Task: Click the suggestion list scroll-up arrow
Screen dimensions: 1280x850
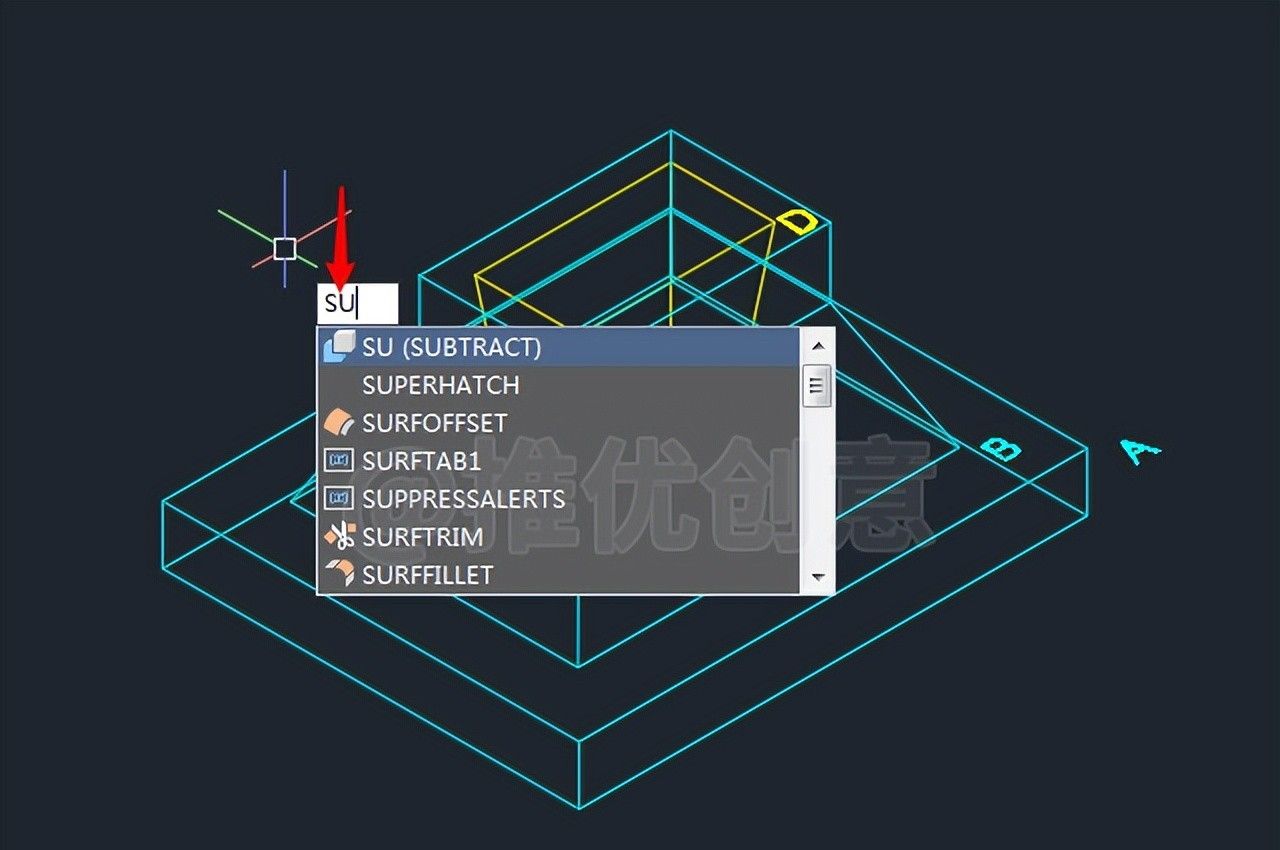Action: pyautogui.click(x=818, y=345)
